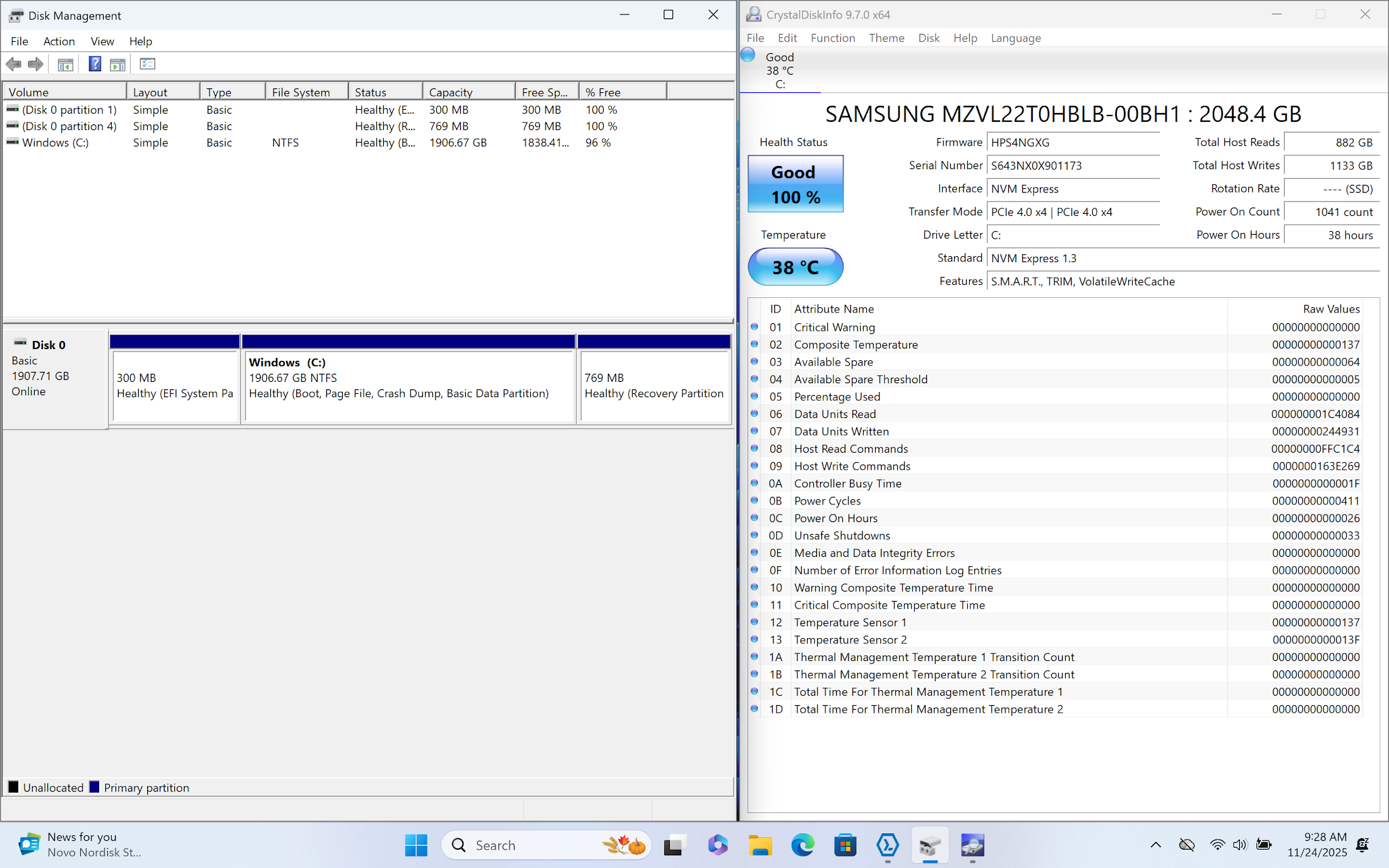1389x868 pixels.
Task: Toggle the Show/Hide Console Tree icon
Action: pyautogui.click(x=66, y=64)
